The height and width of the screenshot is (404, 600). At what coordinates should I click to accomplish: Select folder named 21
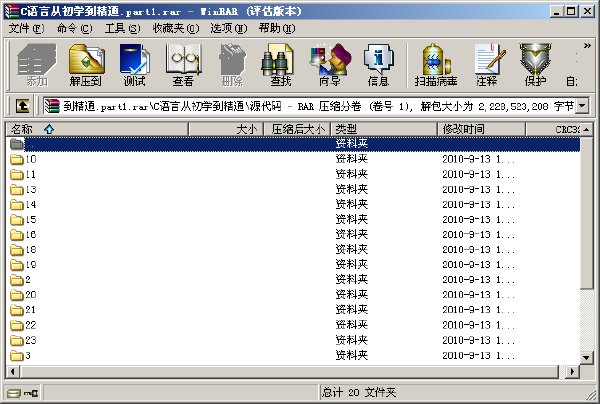pos(293,310)
